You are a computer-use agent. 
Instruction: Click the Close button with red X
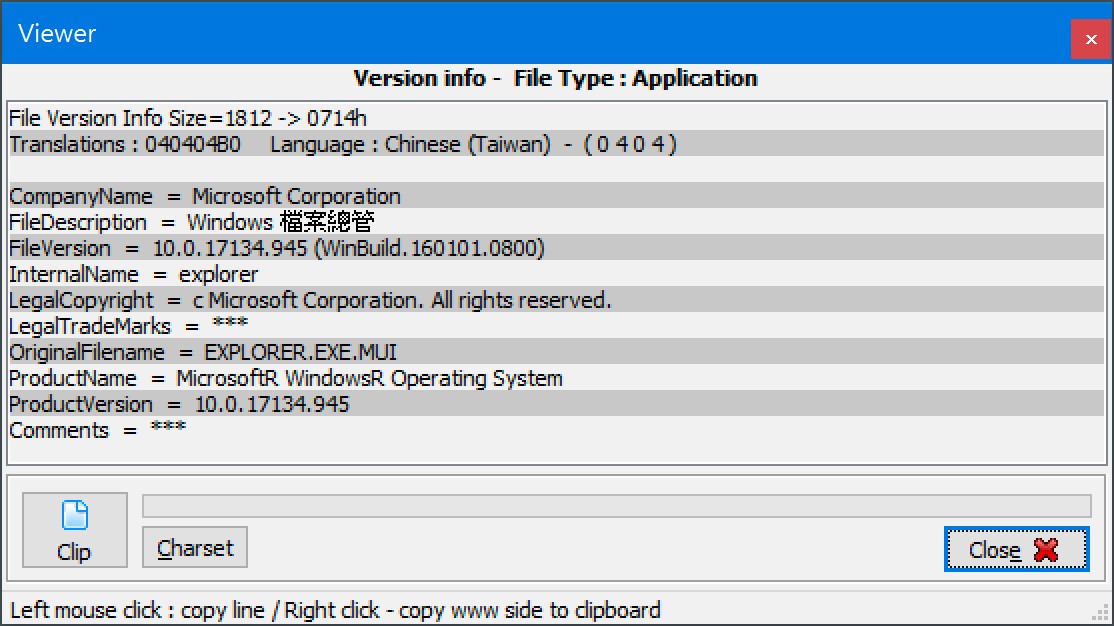click(x=1016, y=549)
